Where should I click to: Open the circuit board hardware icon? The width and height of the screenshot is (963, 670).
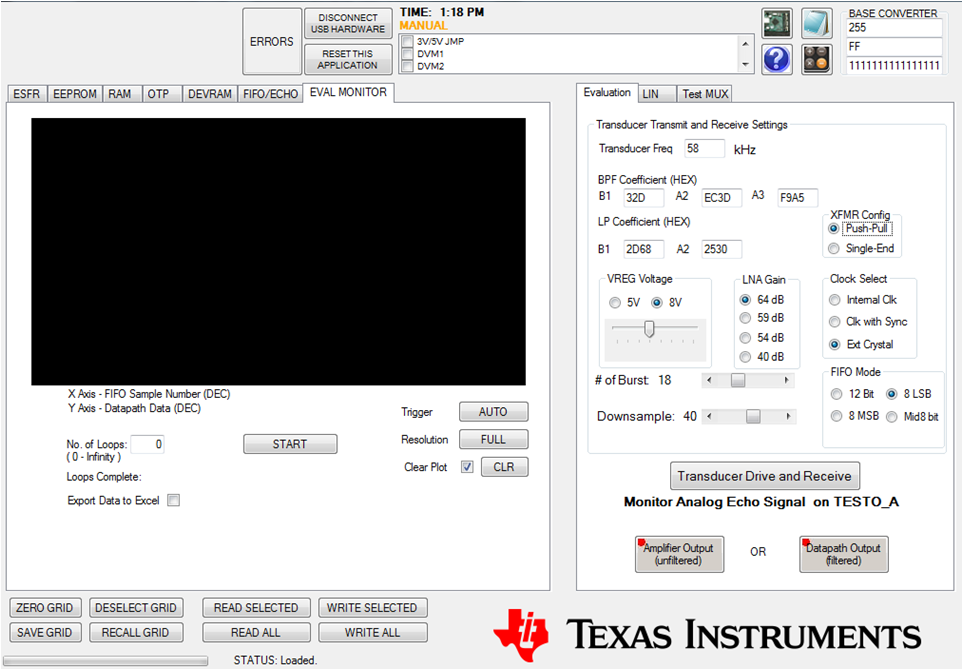point(776,22)
